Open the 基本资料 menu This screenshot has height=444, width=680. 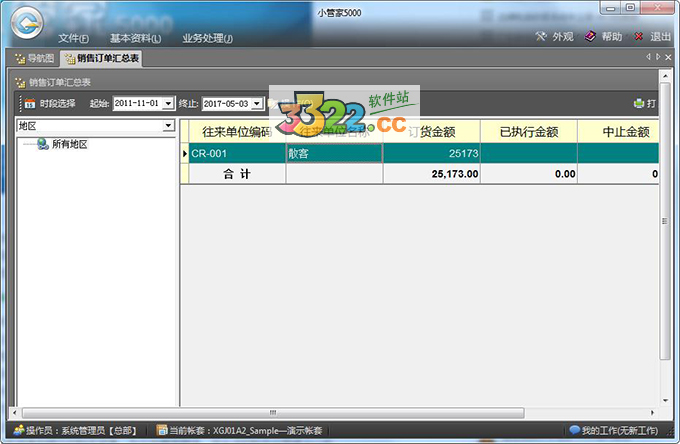[137, 39]
